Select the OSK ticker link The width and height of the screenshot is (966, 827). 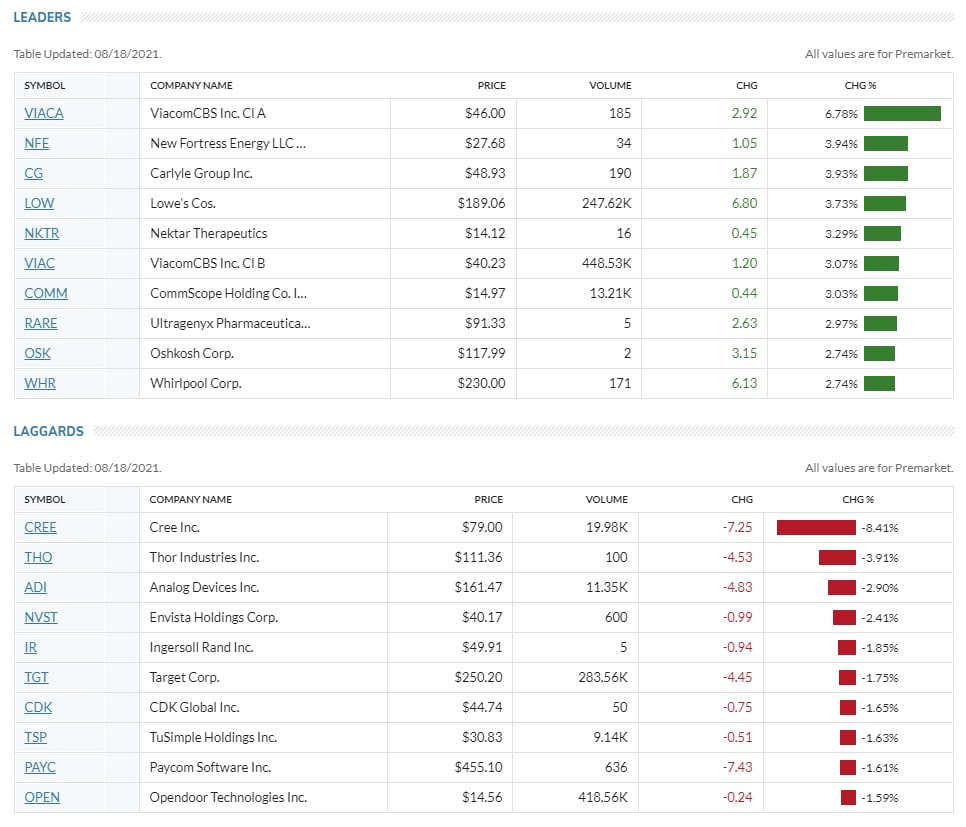coord(37,354)
